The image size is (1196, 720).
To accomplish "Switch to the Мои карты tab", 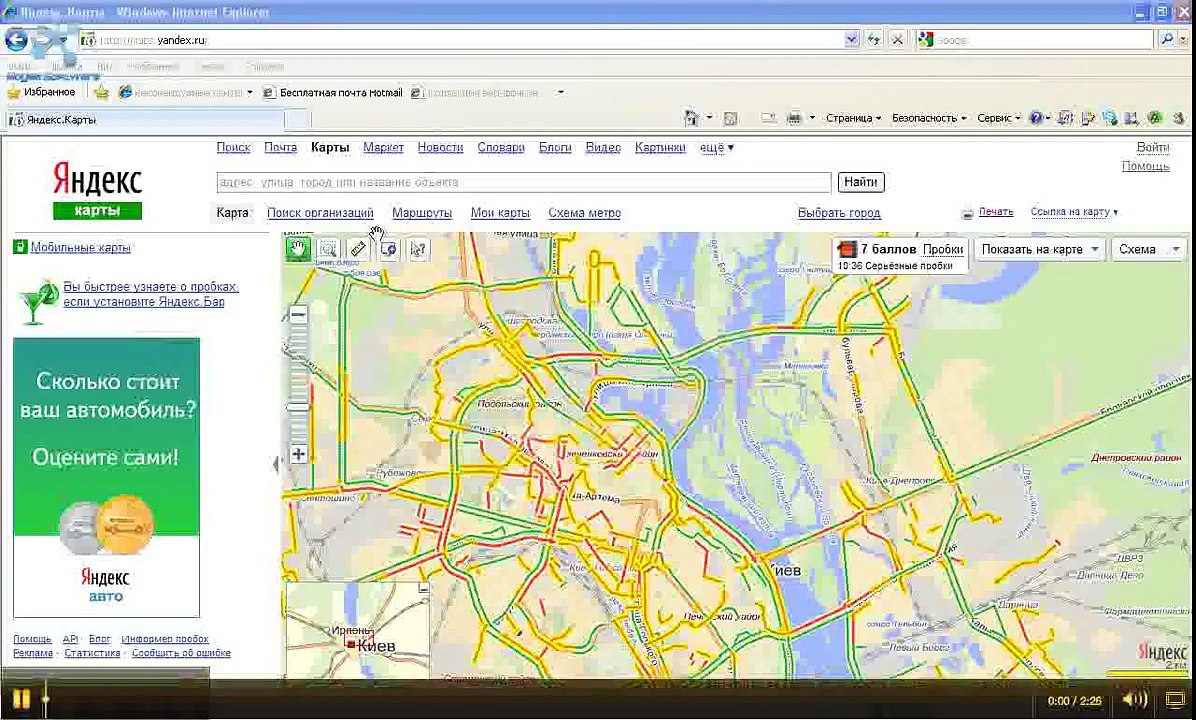I will (500, 213).
